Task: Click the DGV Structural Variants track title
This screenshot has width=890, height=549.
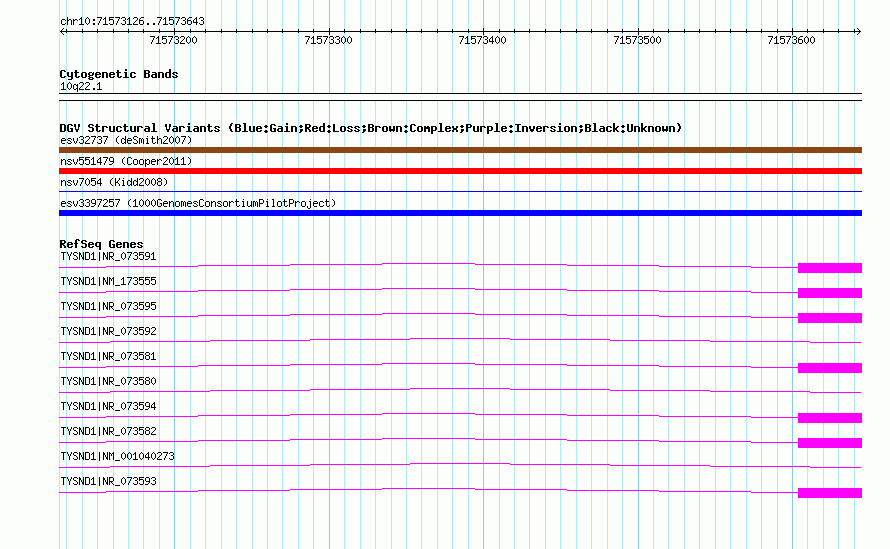Action: [x=371, y=128]
